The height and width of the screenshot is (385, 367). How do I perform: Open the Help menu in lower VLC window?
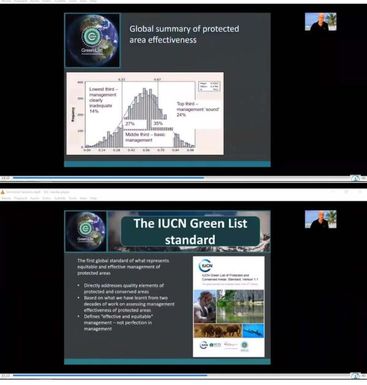(x=93, y=198)
